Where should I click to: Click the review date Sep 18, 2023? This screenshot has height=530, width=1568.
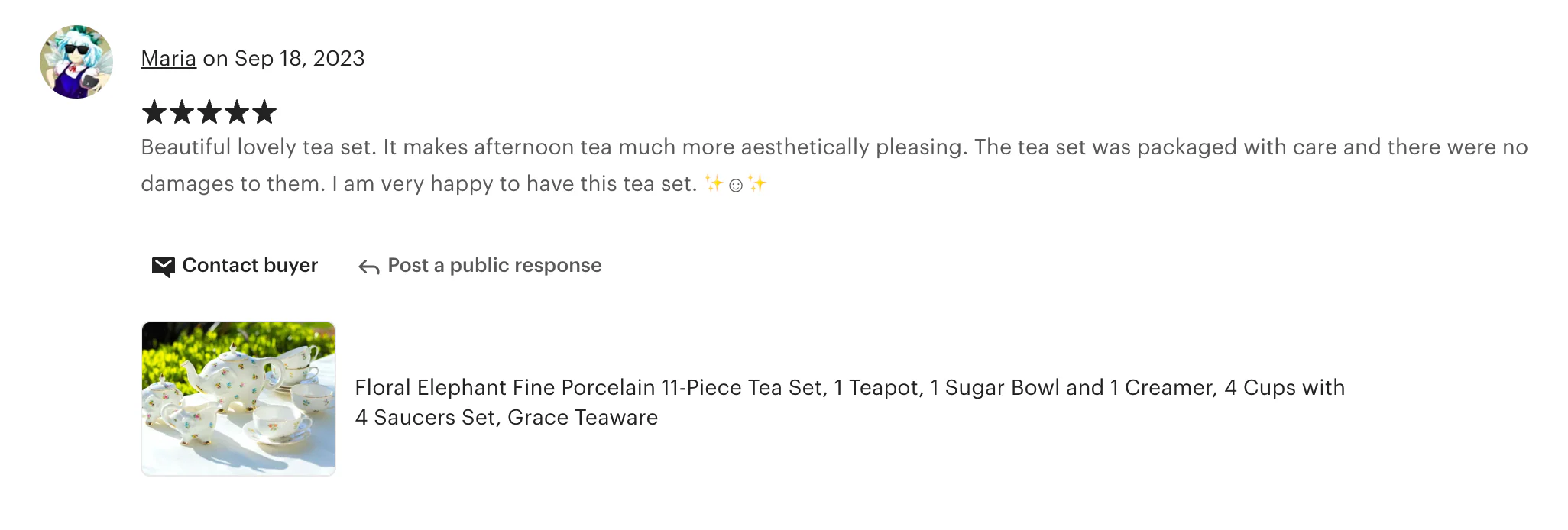(299, 59)
